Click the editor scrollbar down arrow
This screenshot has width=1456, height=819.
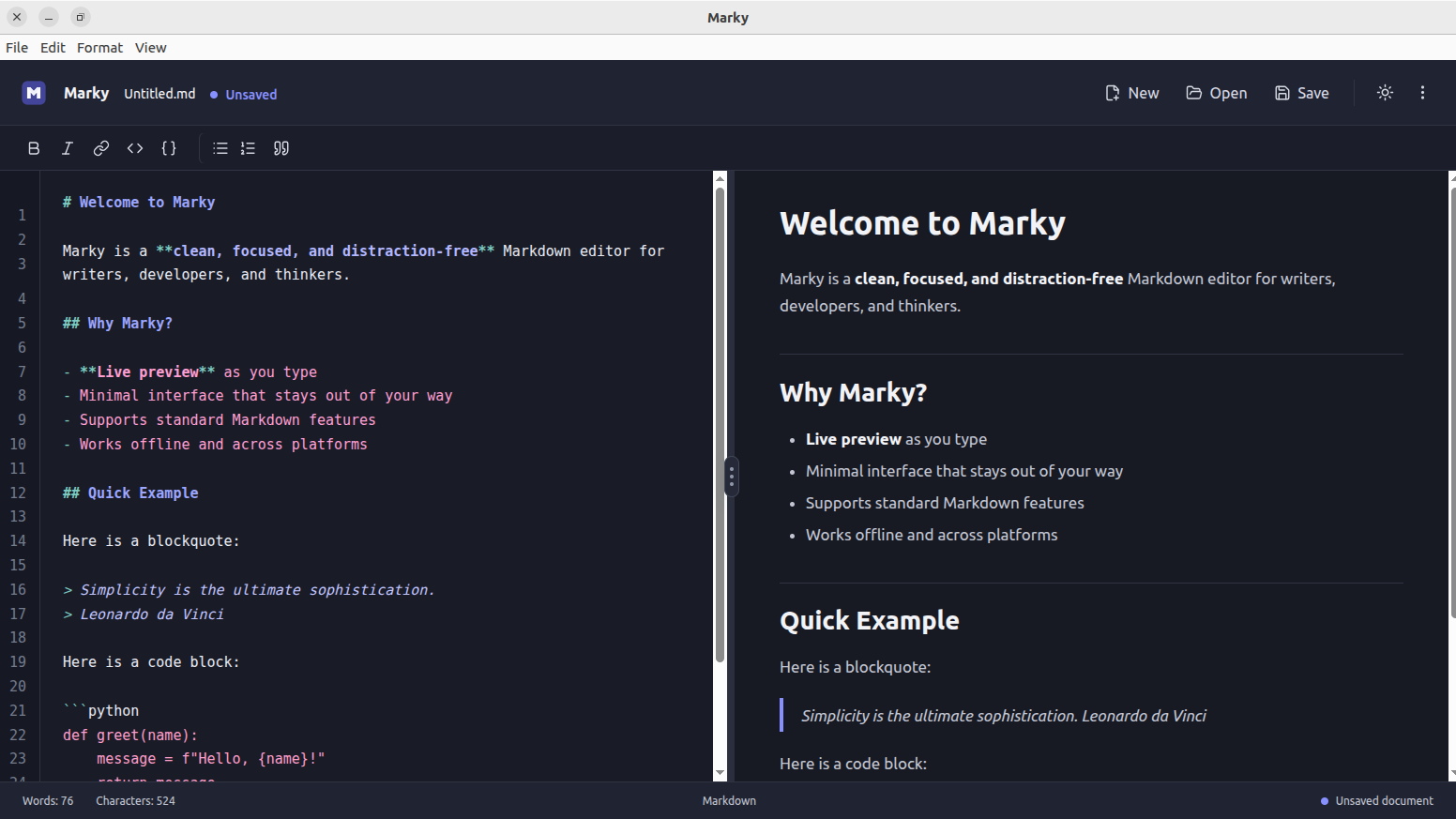point(720,773)
